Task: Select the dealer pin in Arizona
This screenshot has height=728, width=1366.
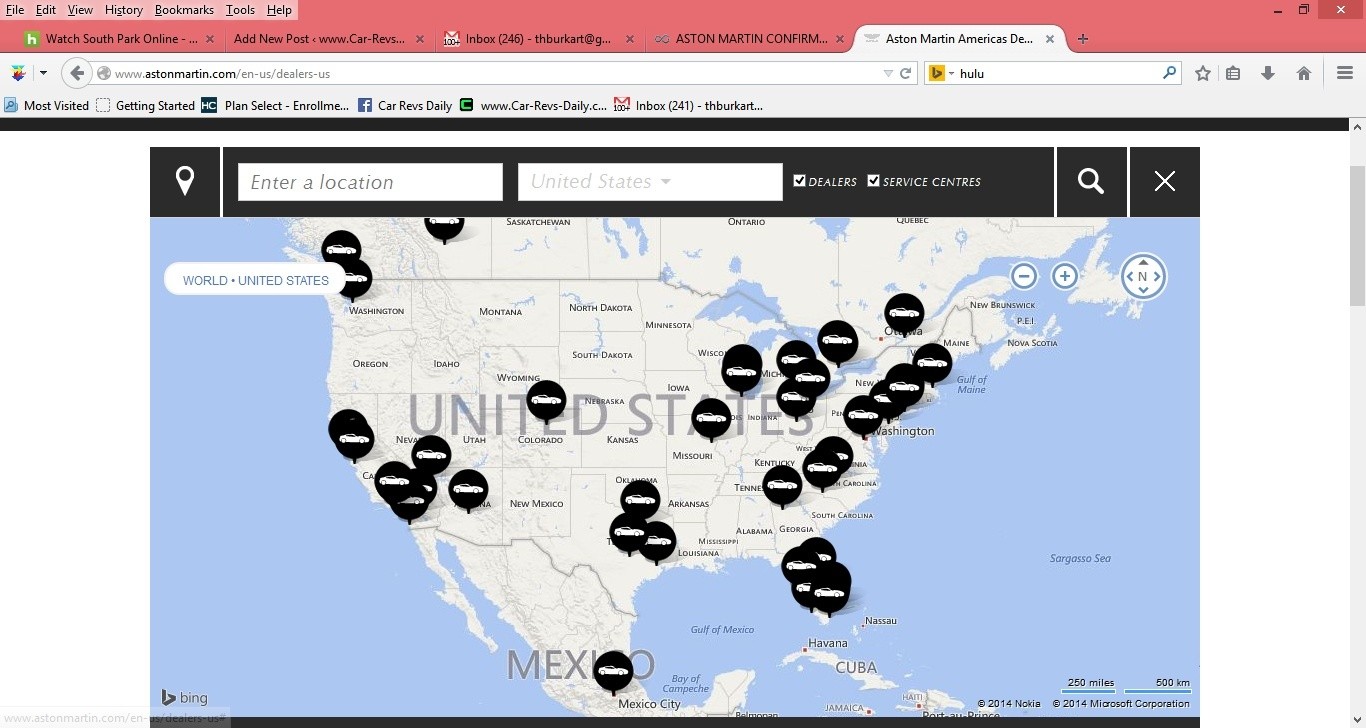Action: pyautogui.click(x=468, y=490)
